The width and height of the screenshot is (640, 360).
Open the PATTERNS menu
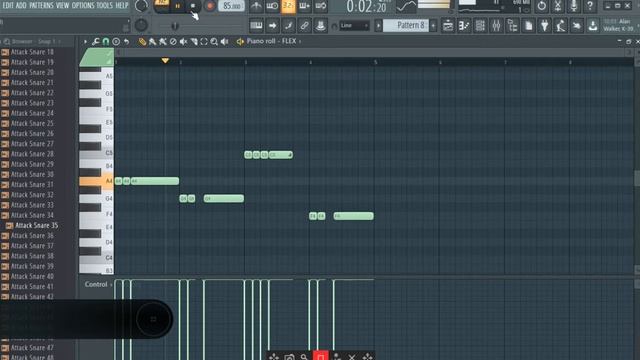(41, 5)
